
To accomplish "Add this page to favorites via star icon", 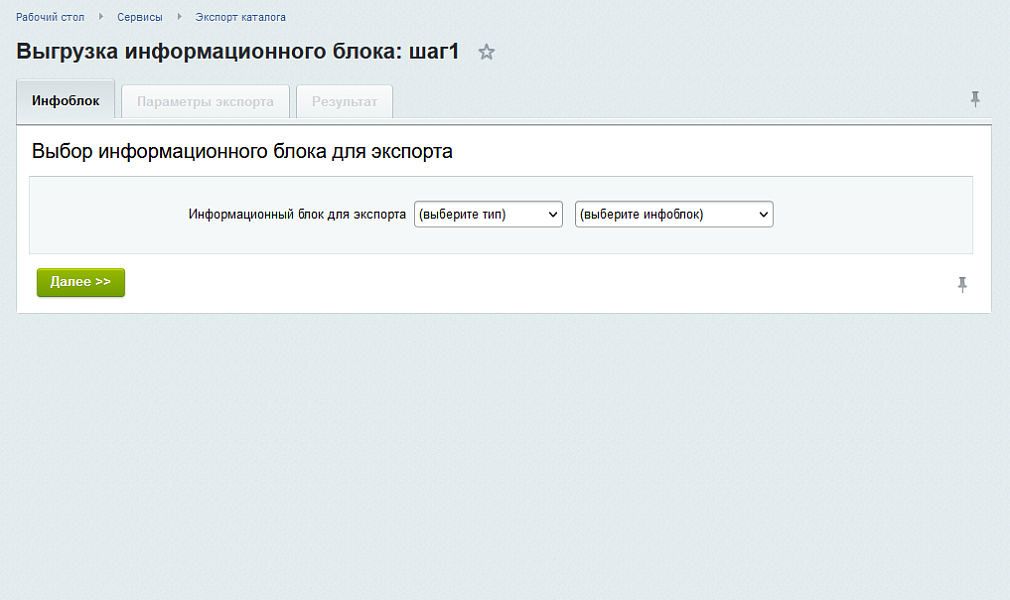I will (x=487, y=52).
